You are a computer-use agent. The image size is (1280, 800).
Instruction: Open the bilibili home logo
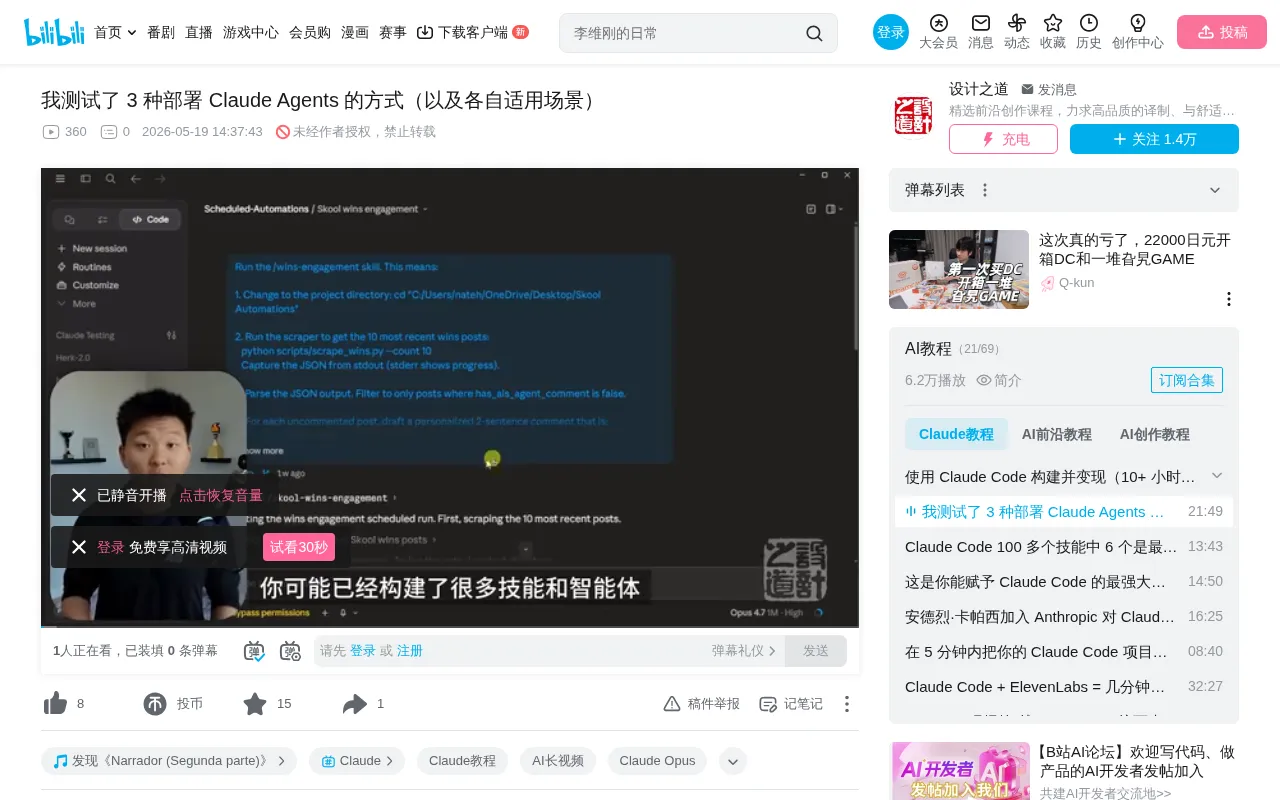(x=54, y=32)
